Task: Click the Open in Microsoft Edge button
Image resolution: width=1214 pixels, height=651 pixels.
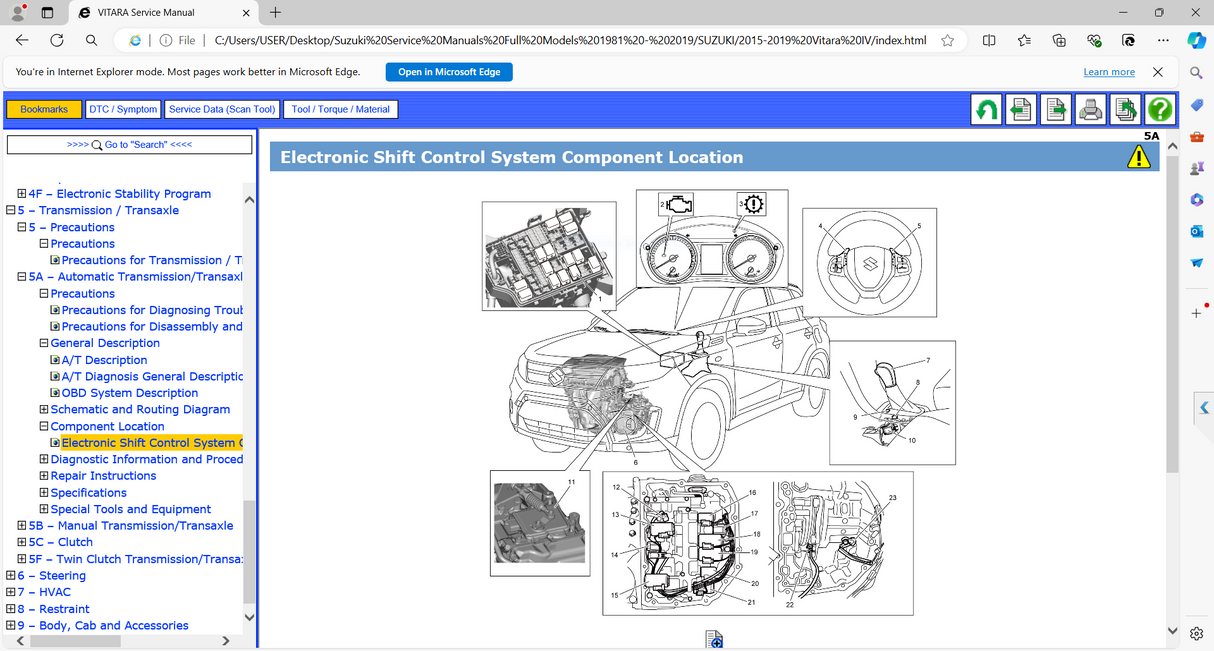Action: coord(449,71)
